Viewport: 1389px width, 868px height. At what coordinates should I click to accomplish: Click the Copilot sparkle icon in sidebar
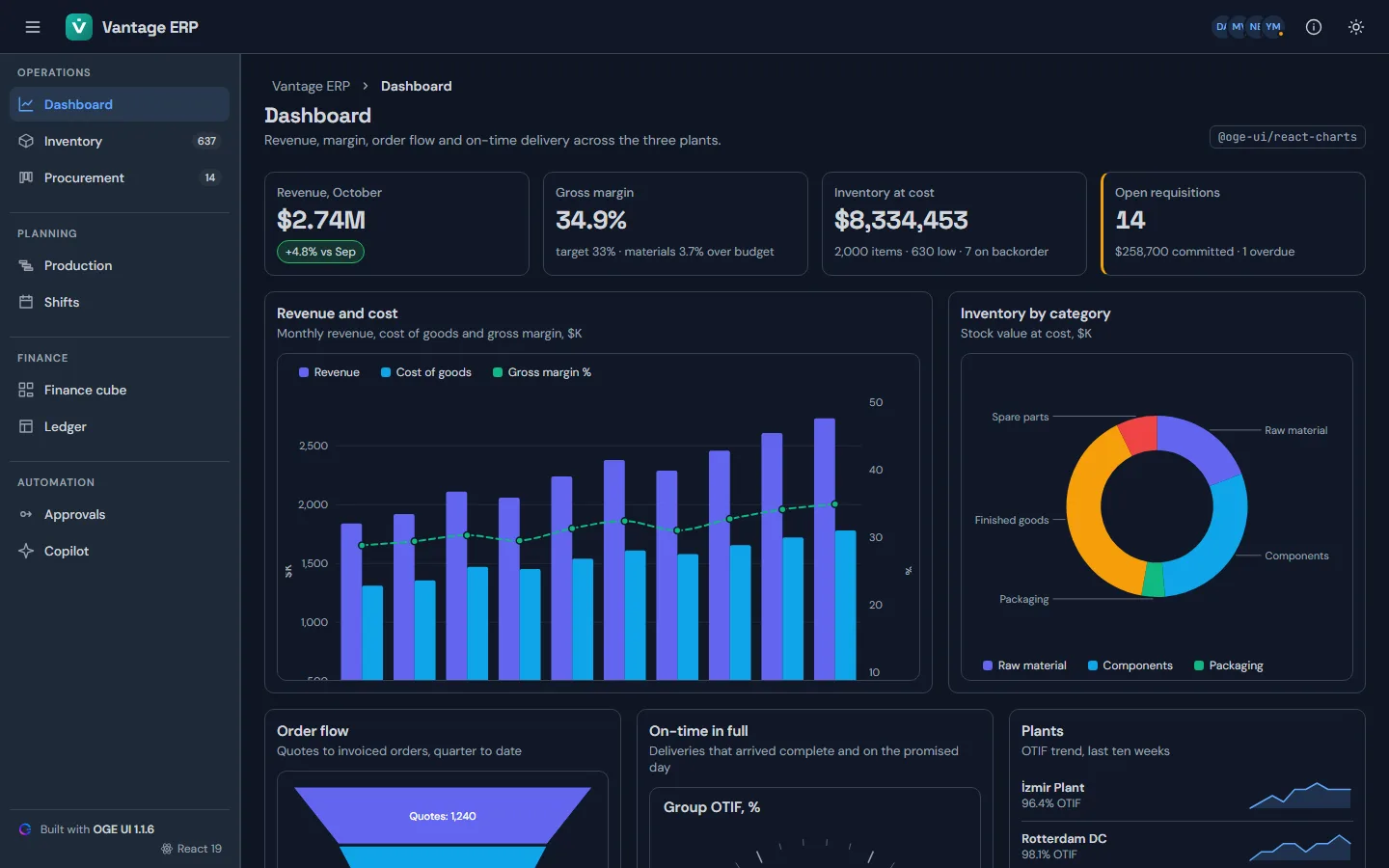point(26,551)
